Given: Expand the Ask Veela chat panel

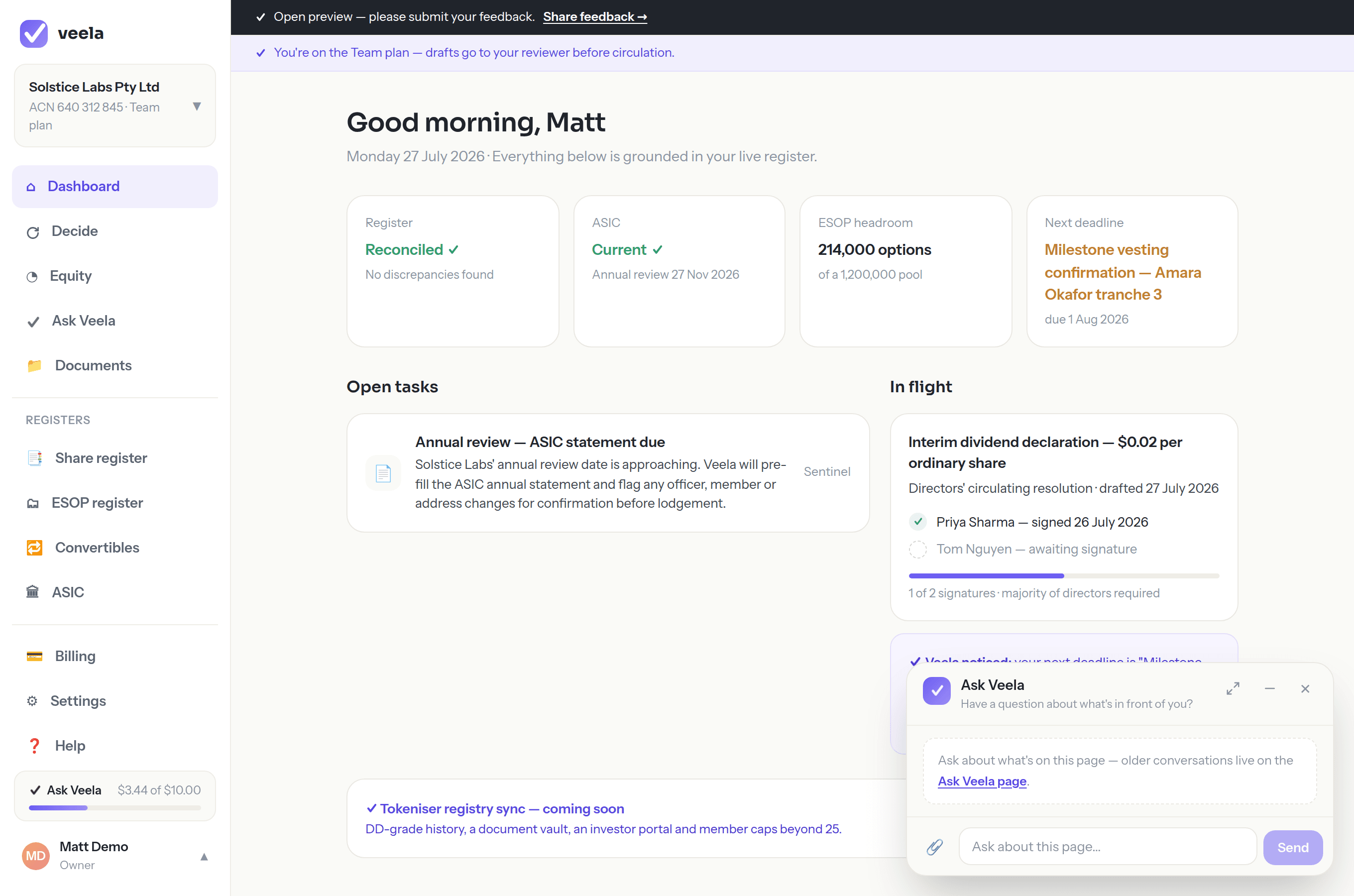Looking at the screenshot, I should pyautogui.click(x=1233, y=688).
